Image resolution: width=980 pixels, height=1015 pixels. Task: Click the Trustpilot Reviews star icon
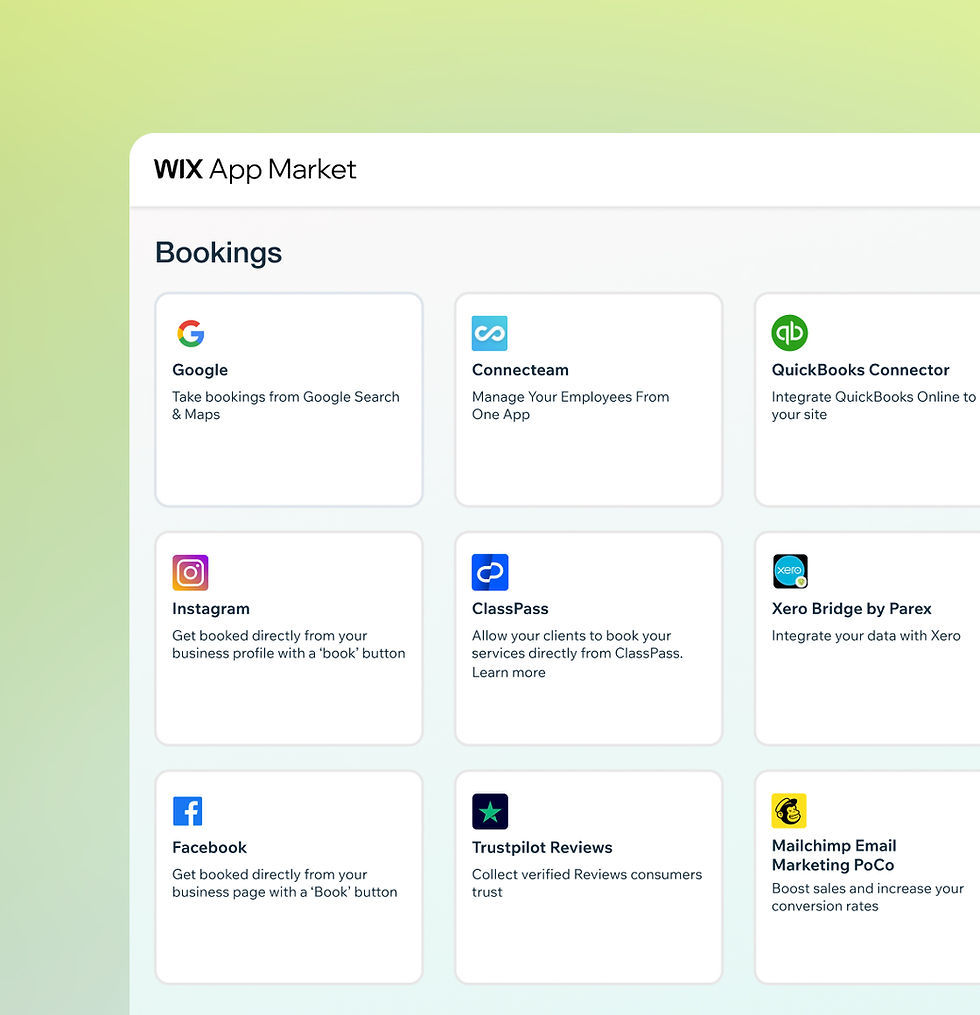point(490,811)
